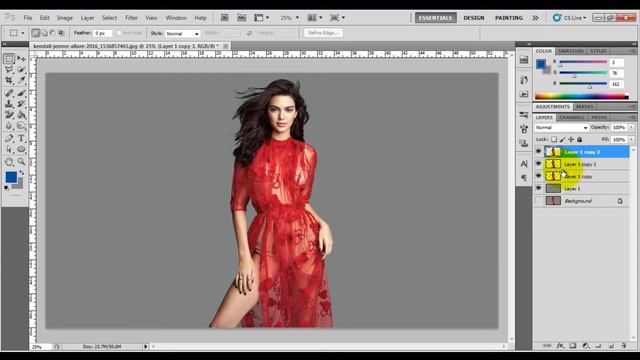Screen dimensions: 640x360
Task: Toggle visibility of Layer 1 copy 3
Action: click(x=538, y=152)
